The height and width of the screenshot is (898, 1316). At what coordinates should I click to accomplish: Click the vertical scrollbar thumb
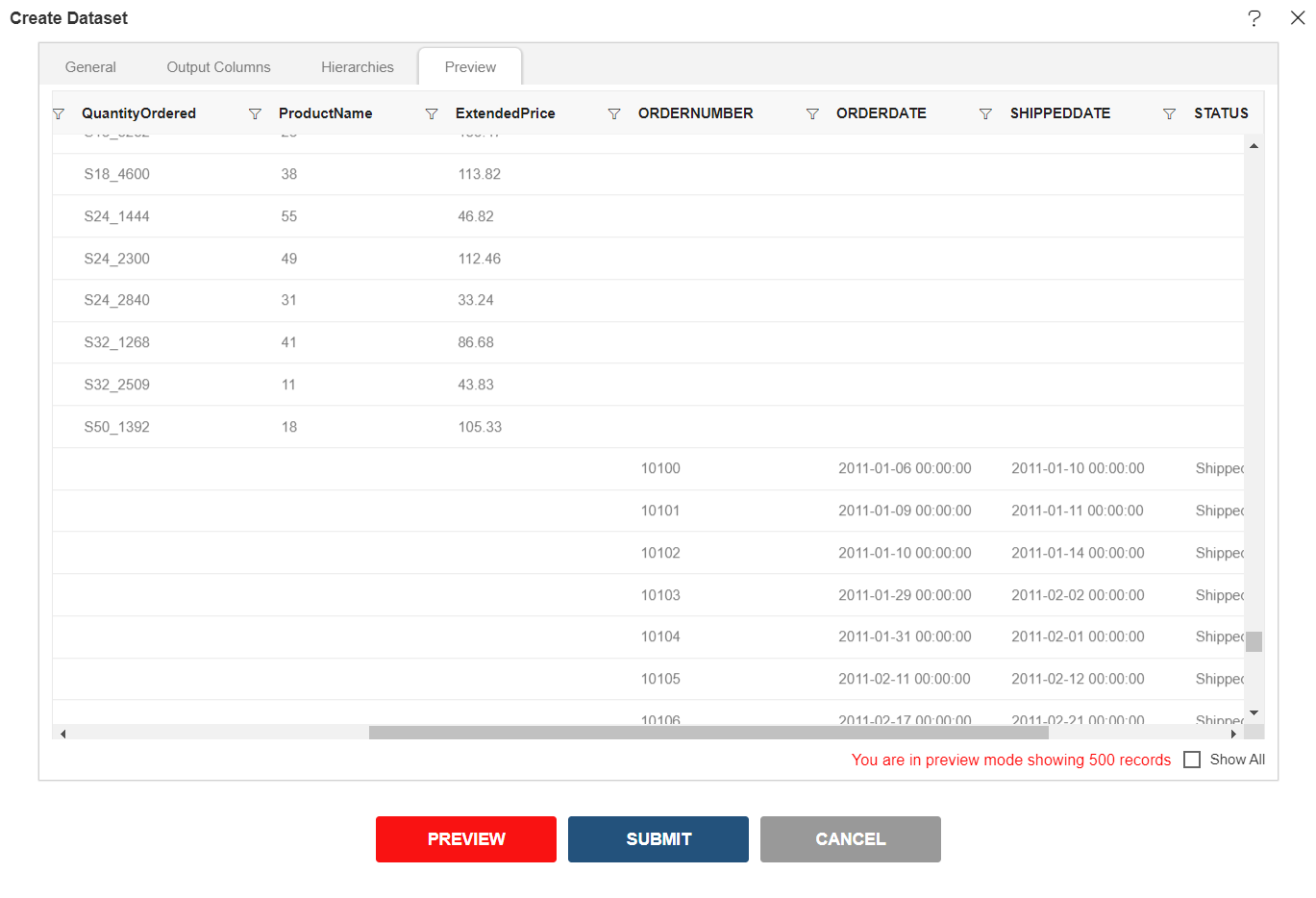(1254, 641)
